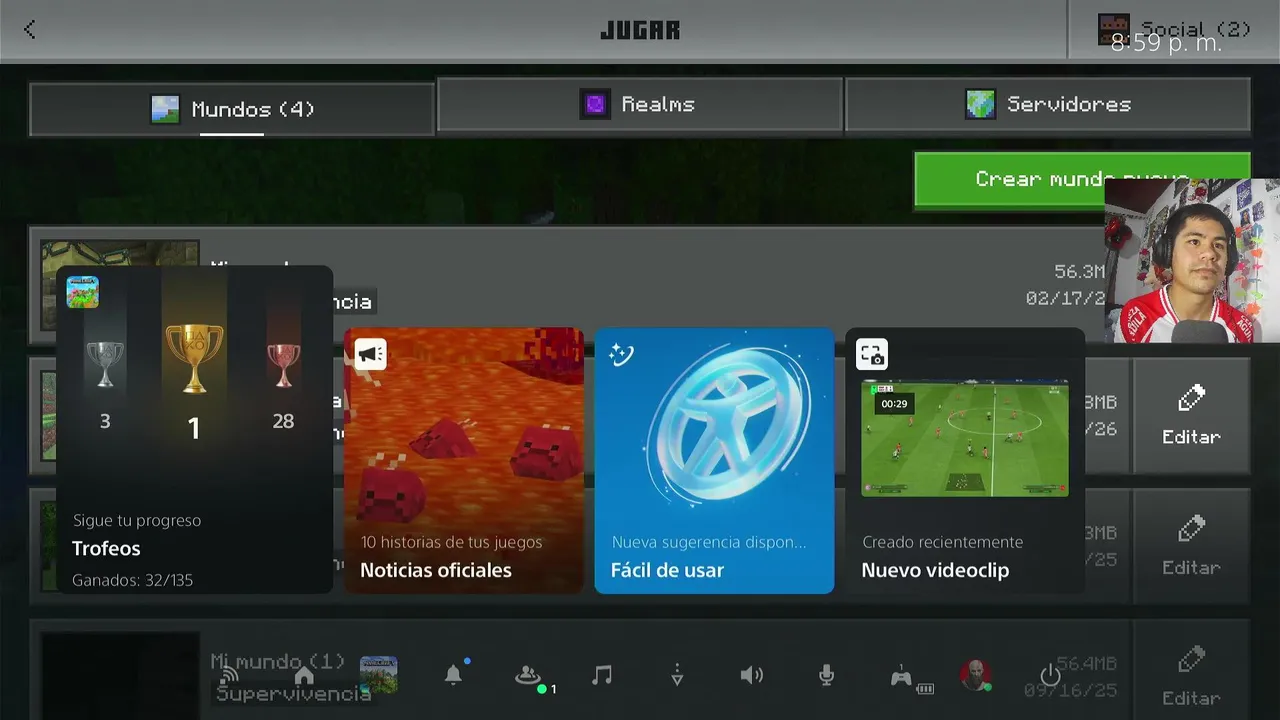Click the bronze trophy icon
1280x720 pixels.
[x=283, y=365]
